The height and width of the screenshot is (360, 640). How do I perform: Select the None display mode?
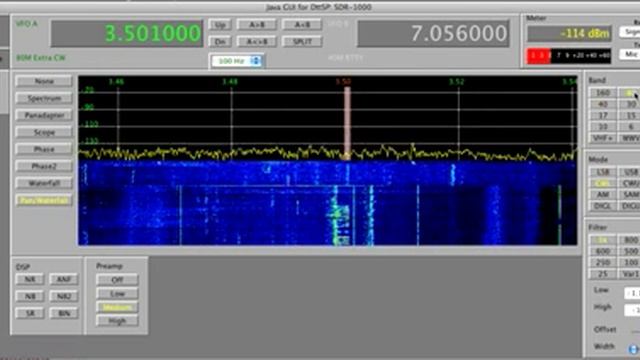click(x=44, y=81)
